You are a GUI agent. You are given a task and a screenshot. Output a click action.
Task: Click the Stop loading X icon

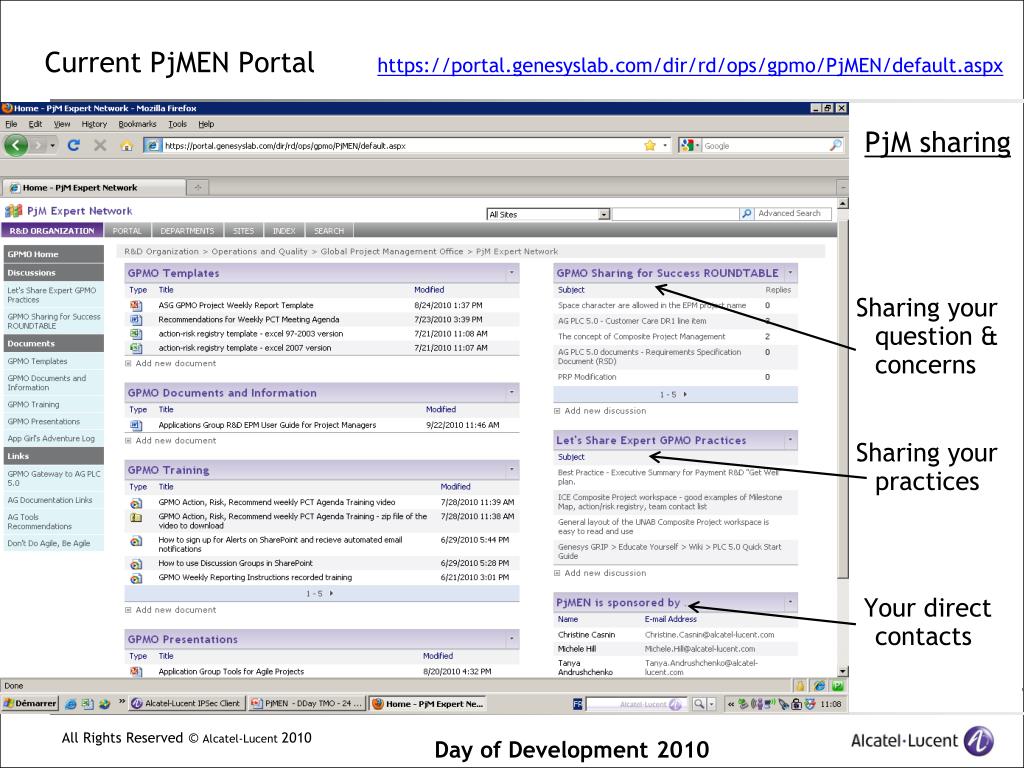(100, 145)
